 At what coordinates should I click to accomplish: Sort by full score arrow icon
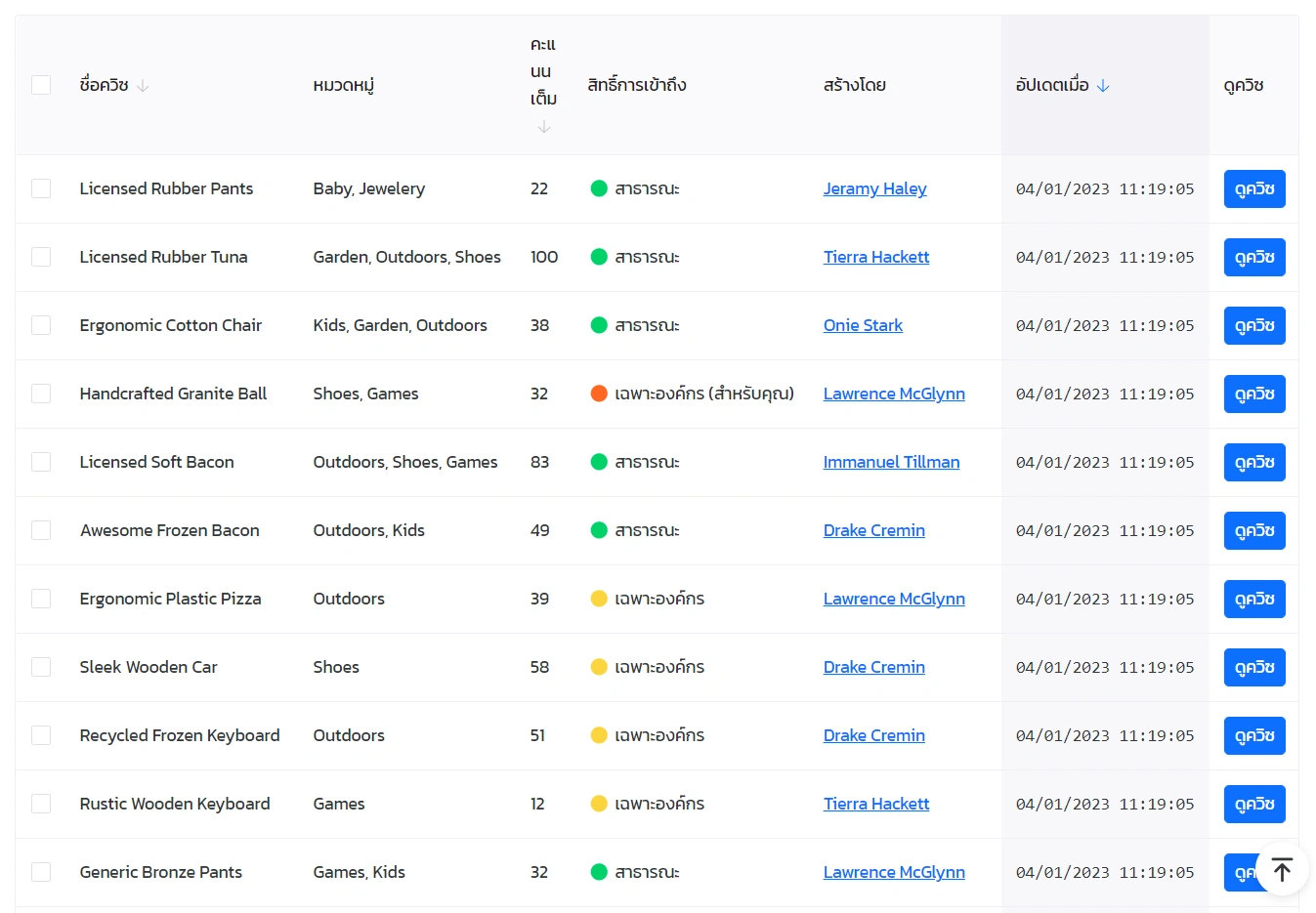[x=544, y=127]
